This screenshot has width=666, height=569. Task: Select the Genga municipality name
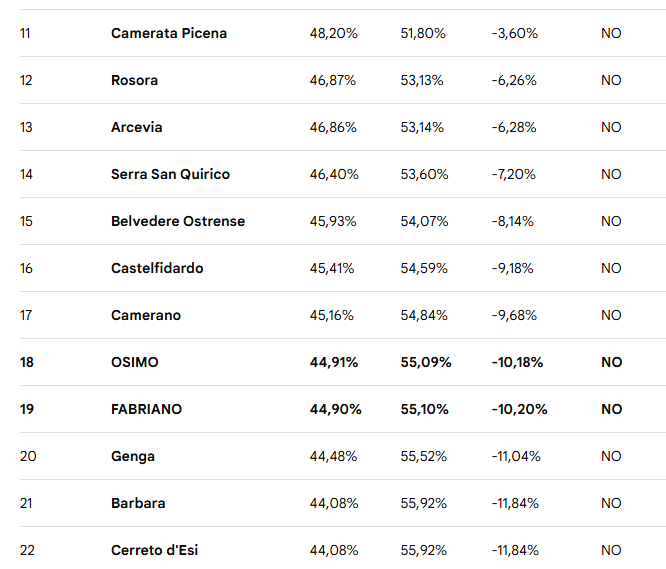click(133, 456)
